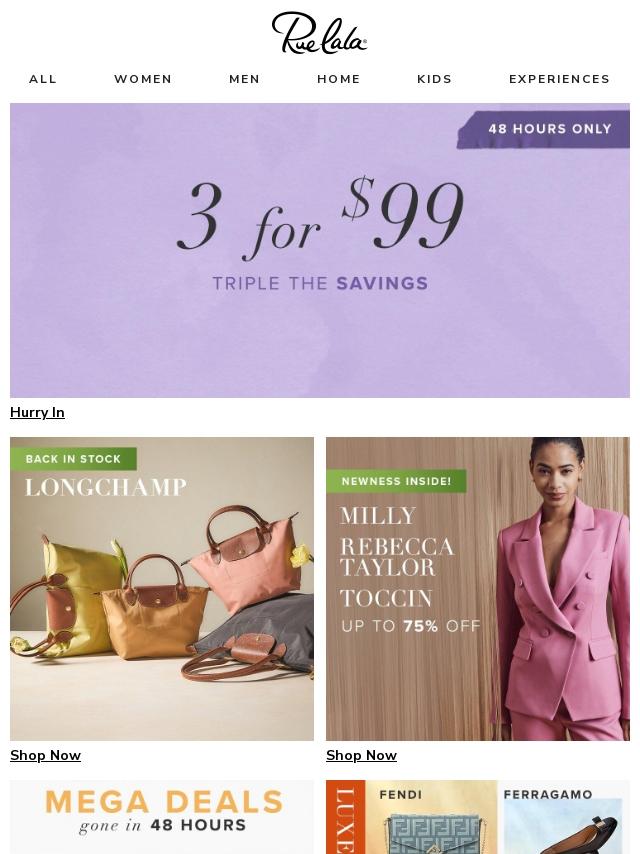The width and height of the screenshot is (640, 854).
Task: Follow the Hurry In link
Action: [38, 412]
